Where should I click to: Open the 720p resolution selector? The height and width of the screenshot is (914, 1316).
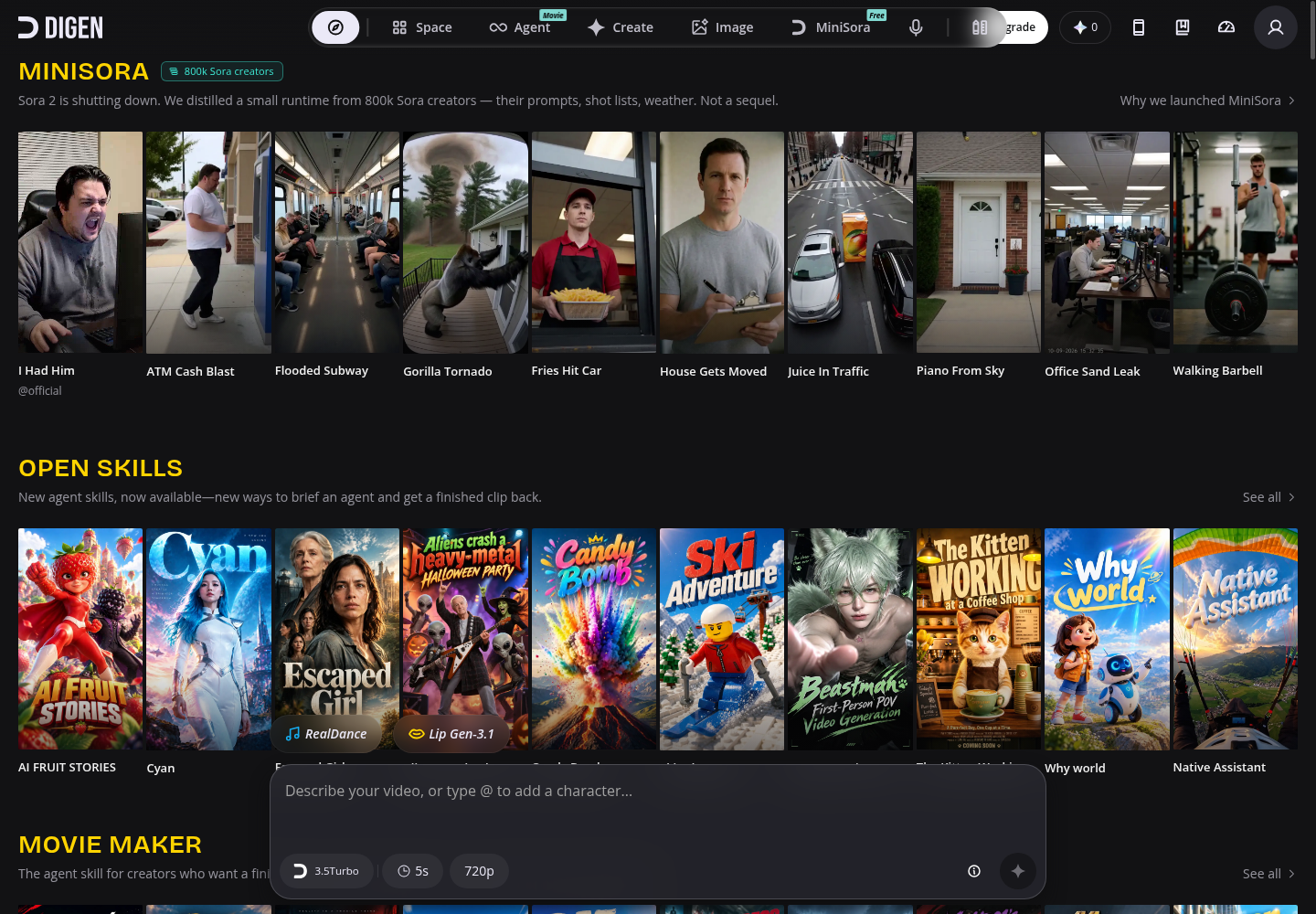point(479,871)
